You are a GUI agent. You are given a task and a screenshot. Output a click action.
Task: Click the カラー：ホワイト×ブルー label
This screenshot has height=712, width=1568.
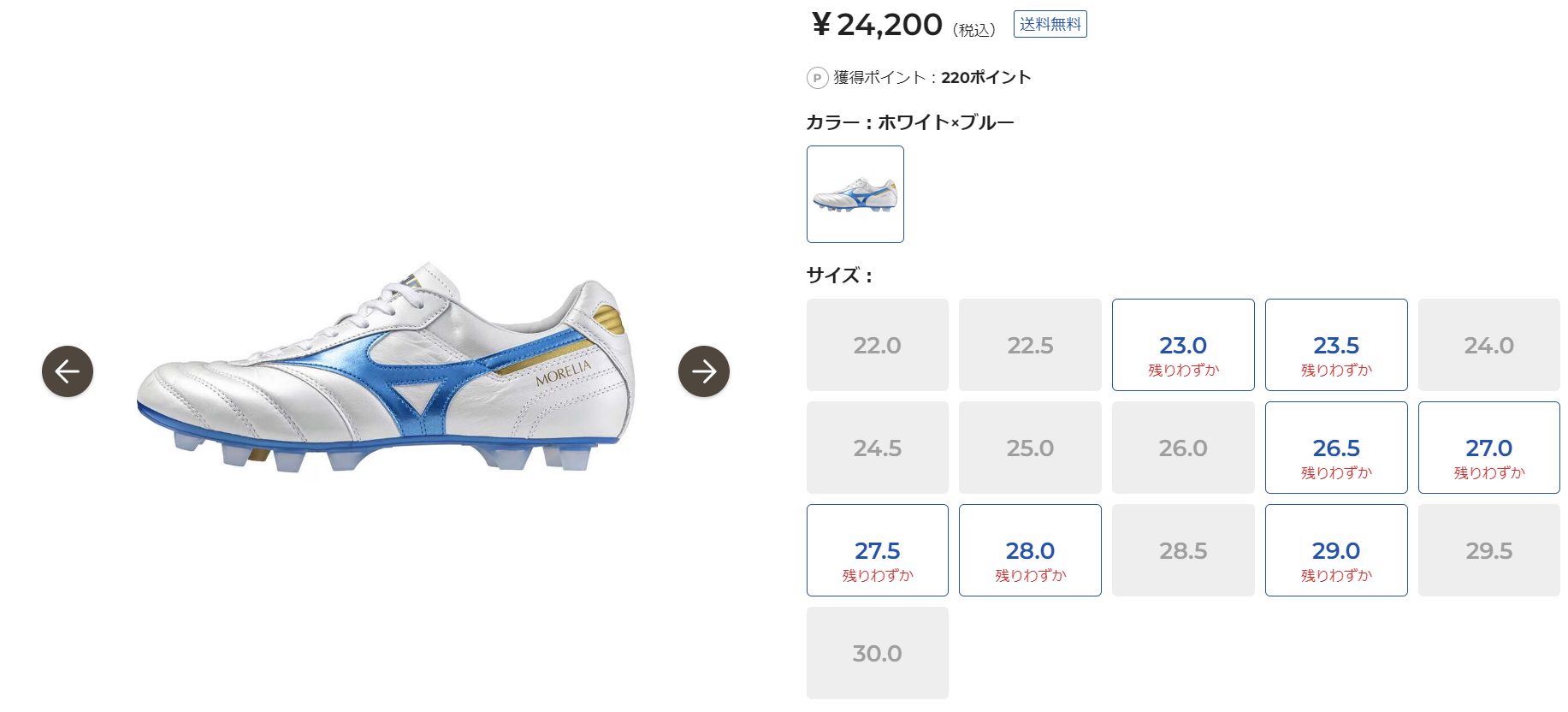(x=909, y=122)
